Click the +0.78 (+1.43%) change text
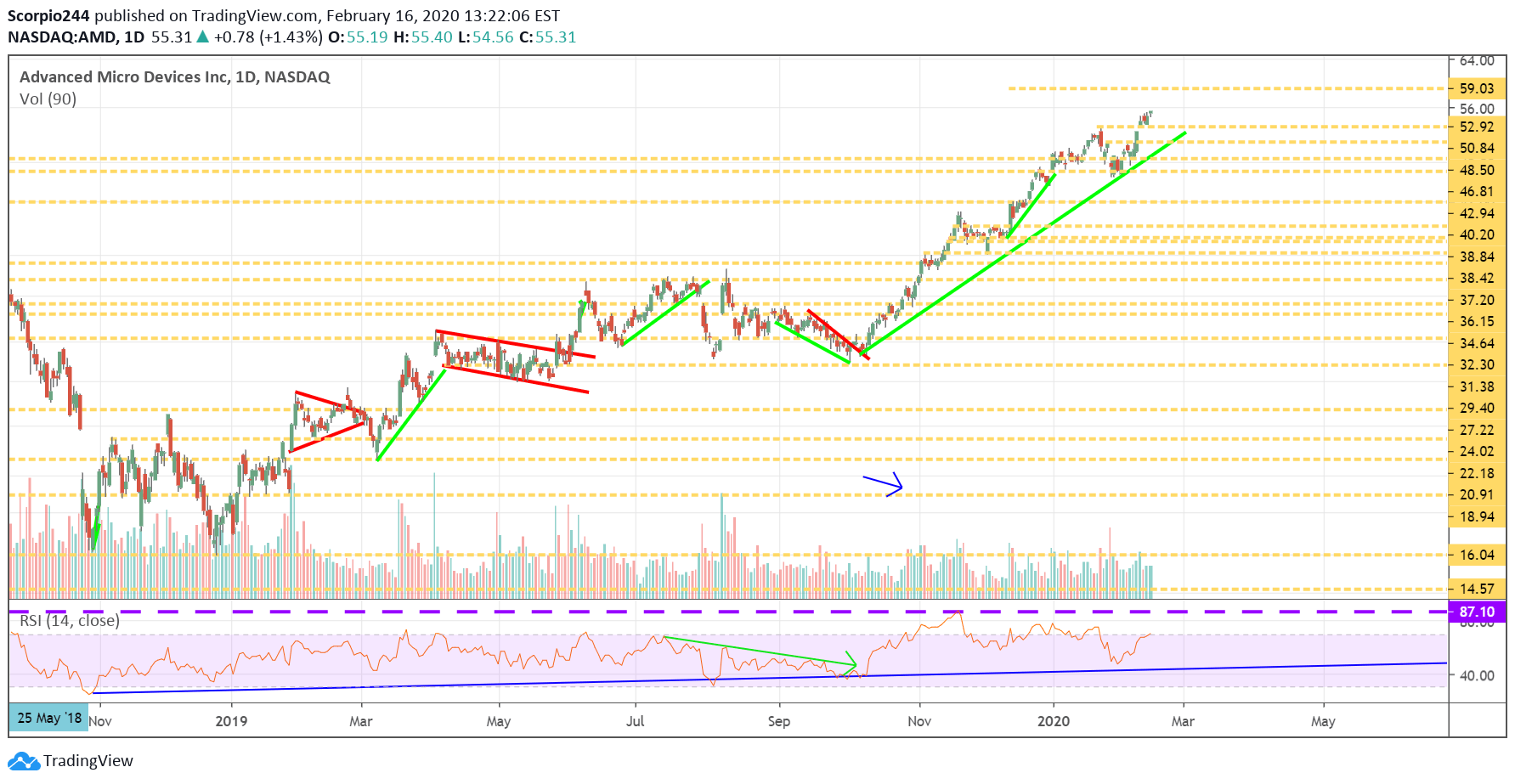The image size is (1515, 784). [x=268, y=37]
